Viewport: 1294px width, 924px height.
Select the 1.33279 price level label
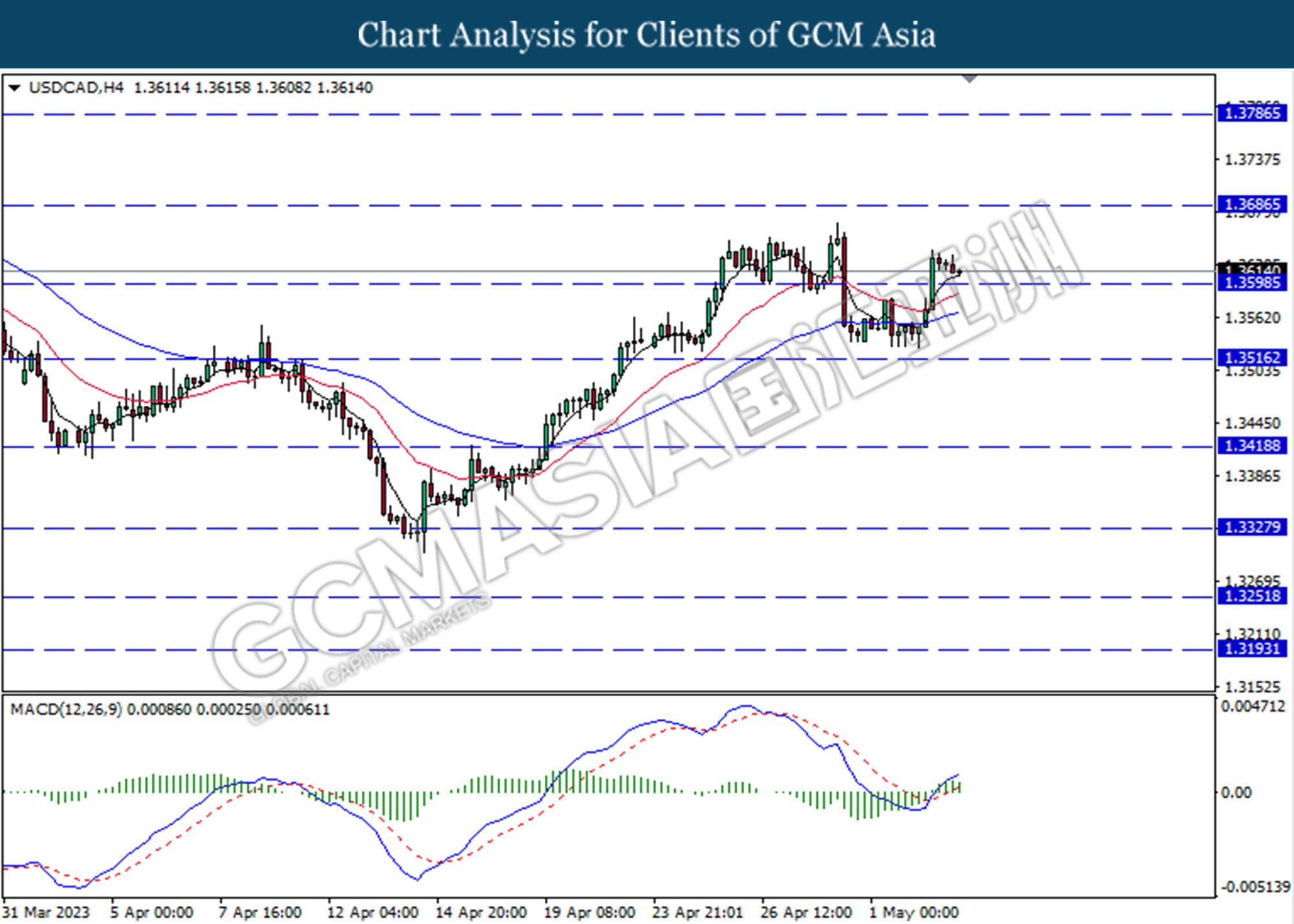coord(1252,527)
